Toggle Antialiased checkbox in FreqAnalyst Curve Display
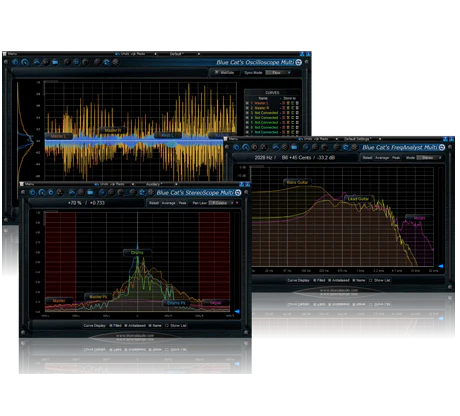 (x=330, y=281)
